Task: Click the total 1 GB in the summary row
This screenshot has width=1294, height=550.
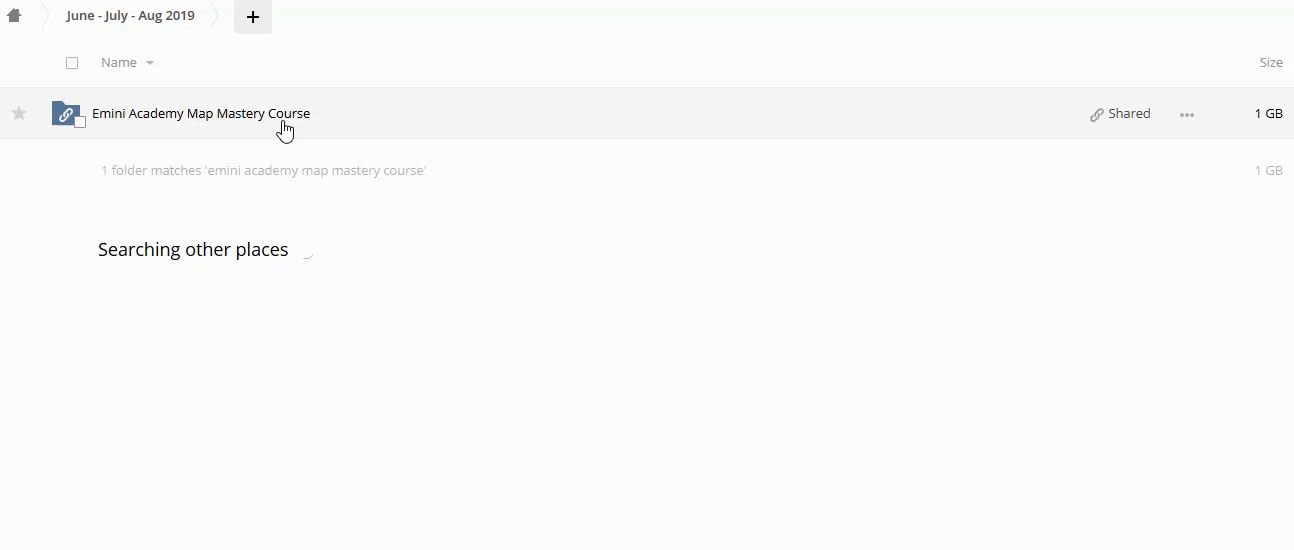Action: point(1269,170)
